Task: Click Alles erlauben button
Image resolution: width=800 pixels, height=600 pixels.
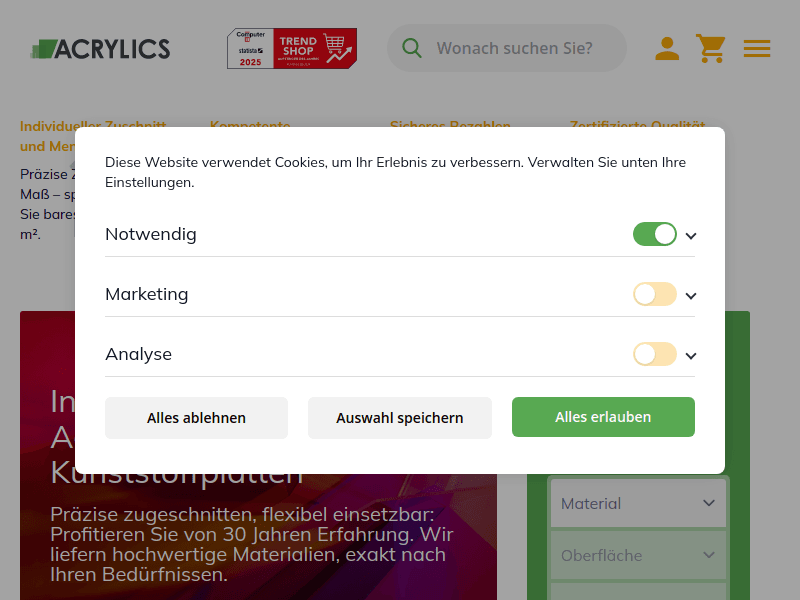Action: [603, 417]
